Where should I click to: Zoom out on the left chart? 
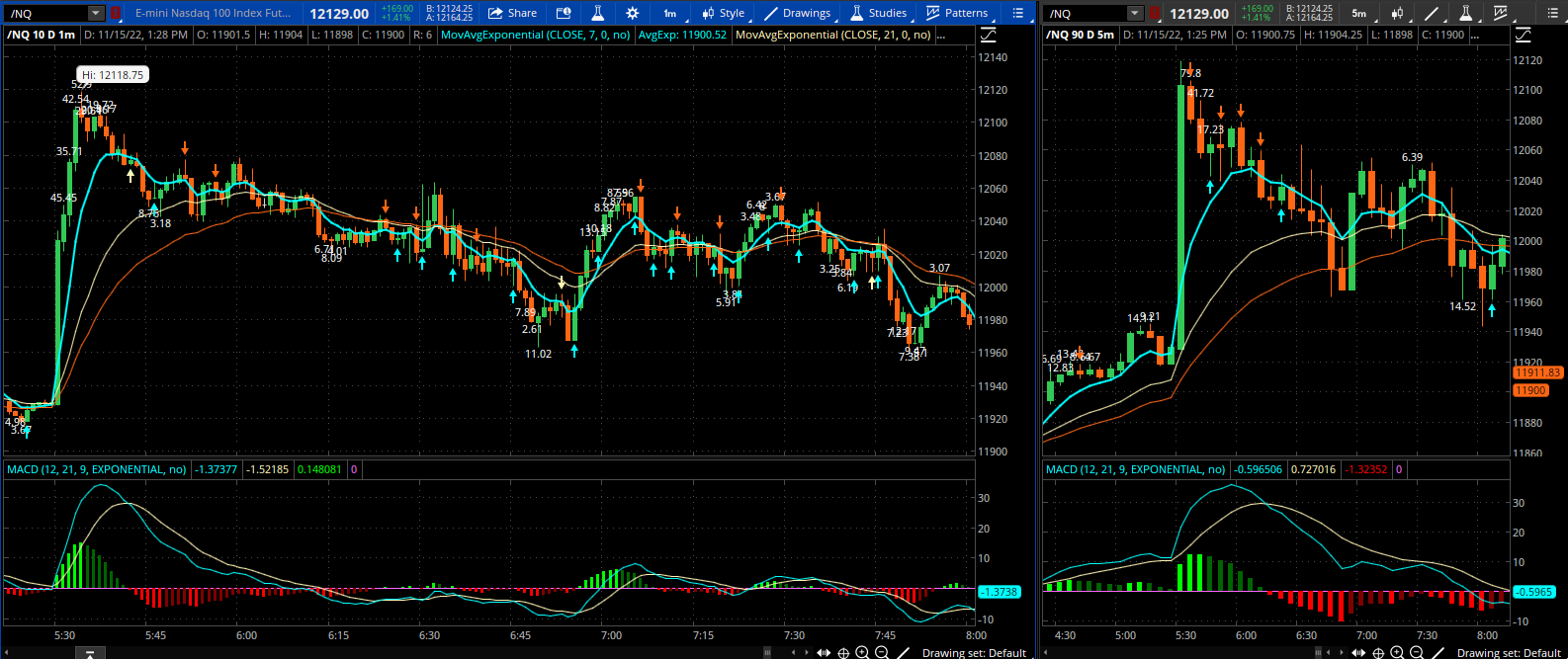tap(881, 653)
